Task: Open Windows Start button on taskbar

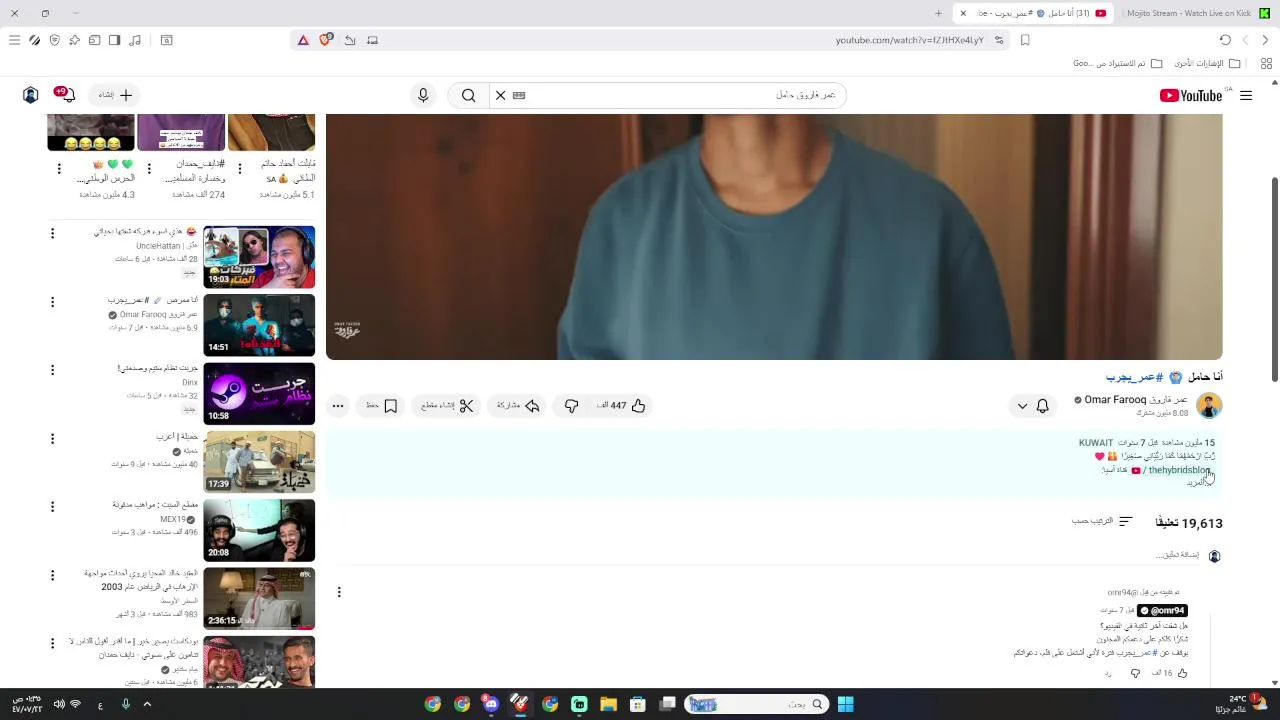Action: (845, 704)
